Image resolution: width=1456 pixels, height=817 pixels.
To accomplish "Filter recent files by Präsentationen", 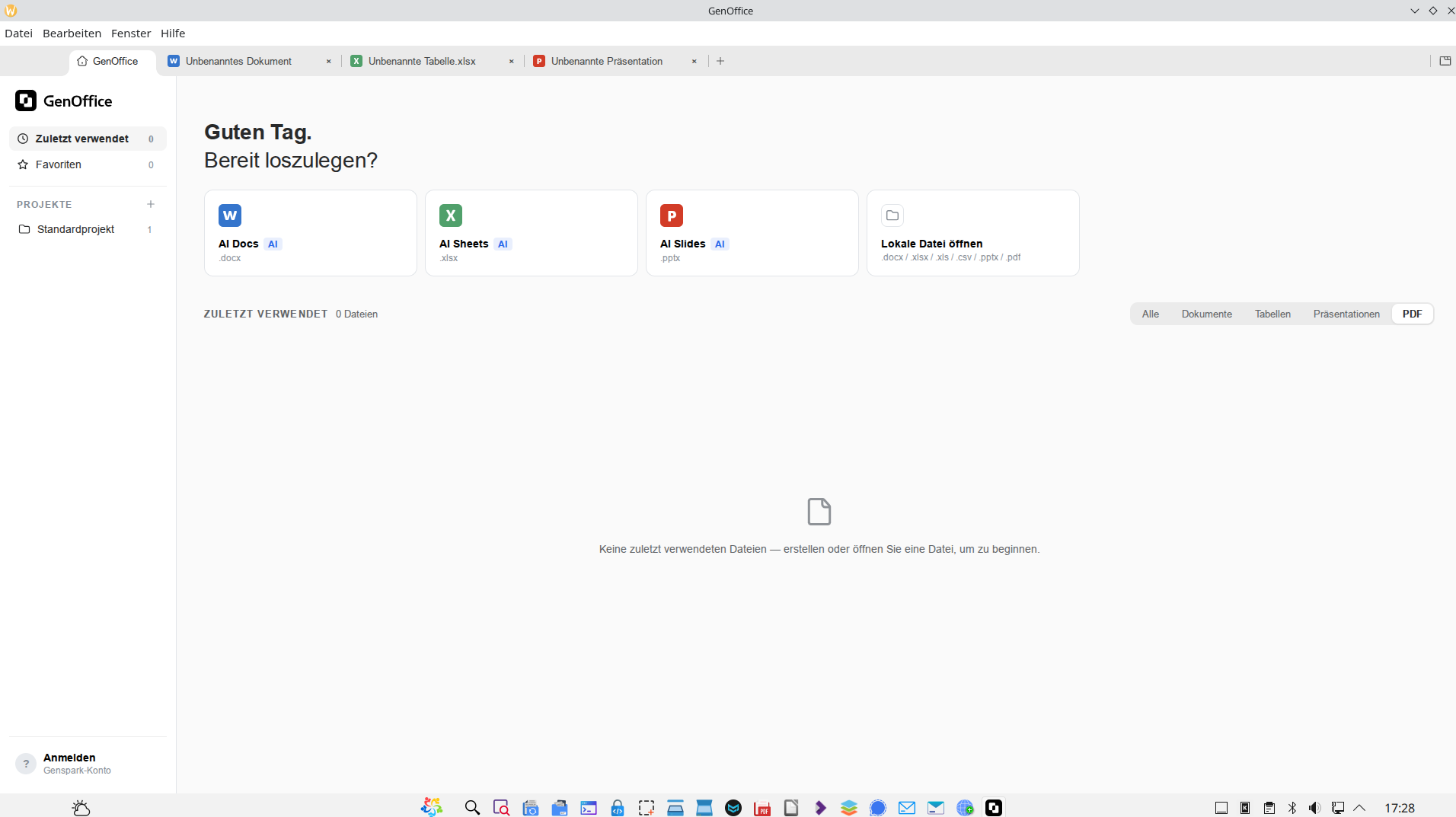I will tap(1346, 314).
